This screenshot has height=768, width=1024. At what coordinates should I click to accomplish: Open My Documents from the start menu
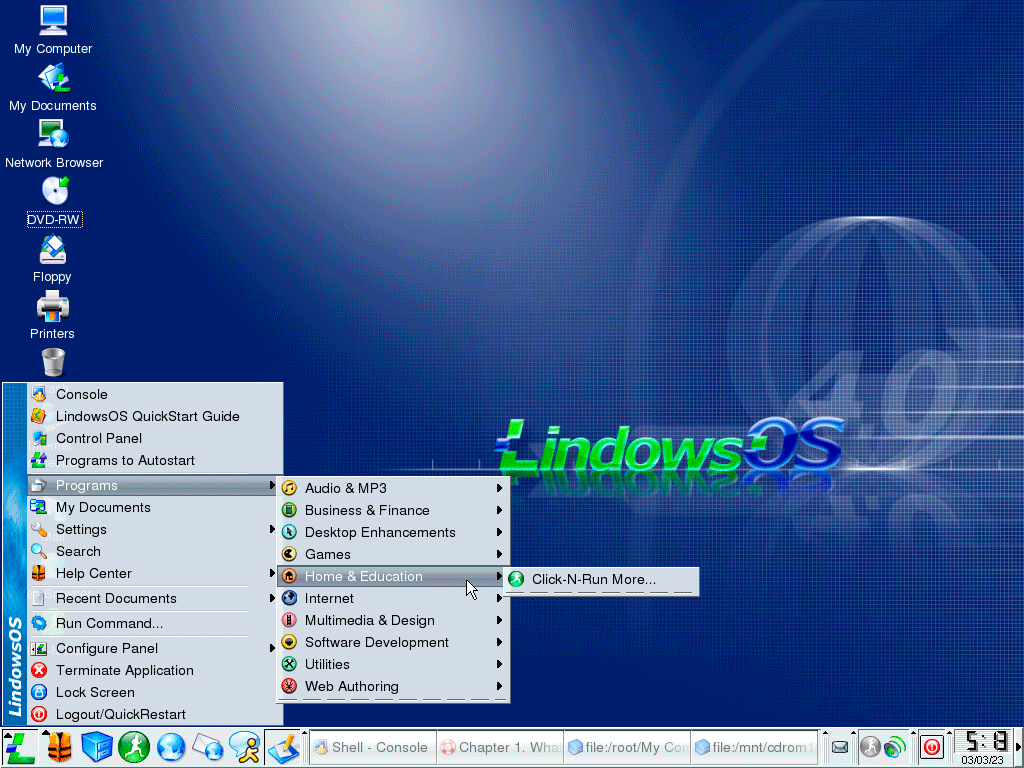pyautogui.click(x=155, y=507)
